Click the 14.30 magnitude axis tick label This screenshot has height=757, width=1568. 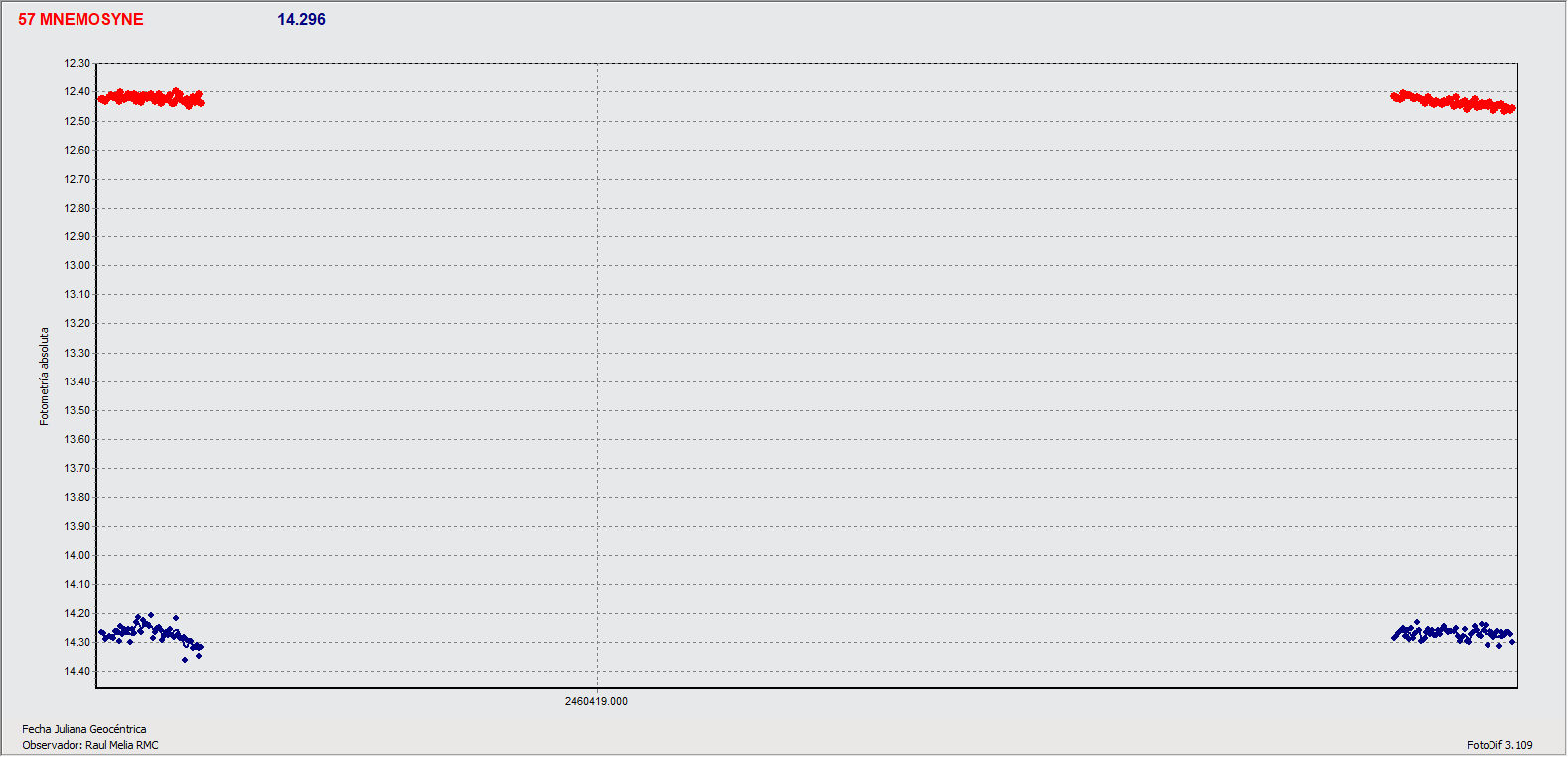point(78,643)
